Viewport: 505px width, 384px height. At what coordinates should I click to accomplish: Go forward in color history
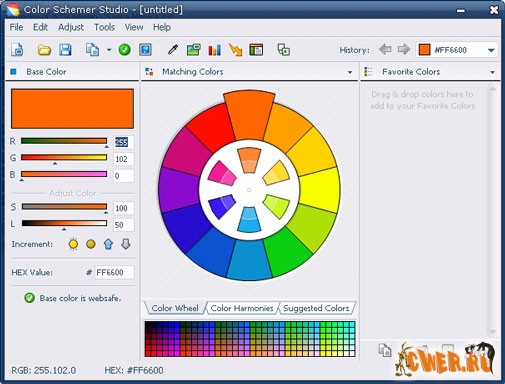click(x=404, y=50)
